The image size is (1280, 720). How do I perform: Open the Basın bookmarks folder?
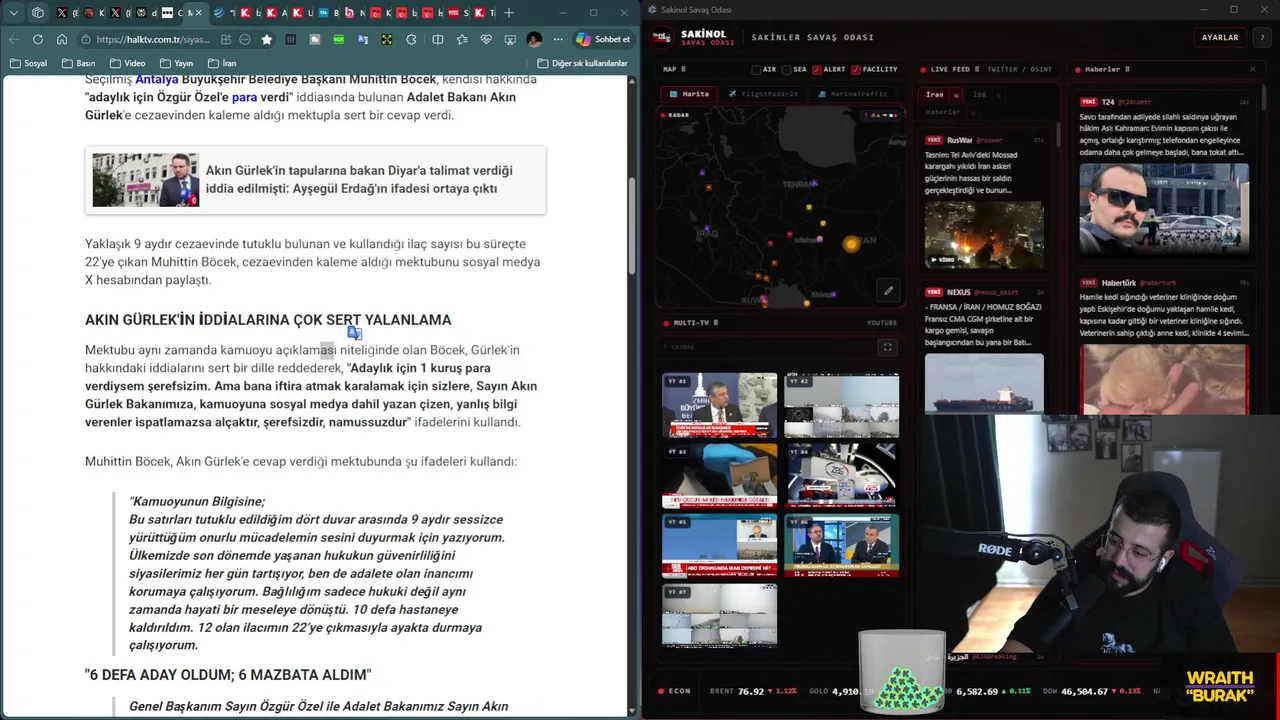(x=78, y=63)
